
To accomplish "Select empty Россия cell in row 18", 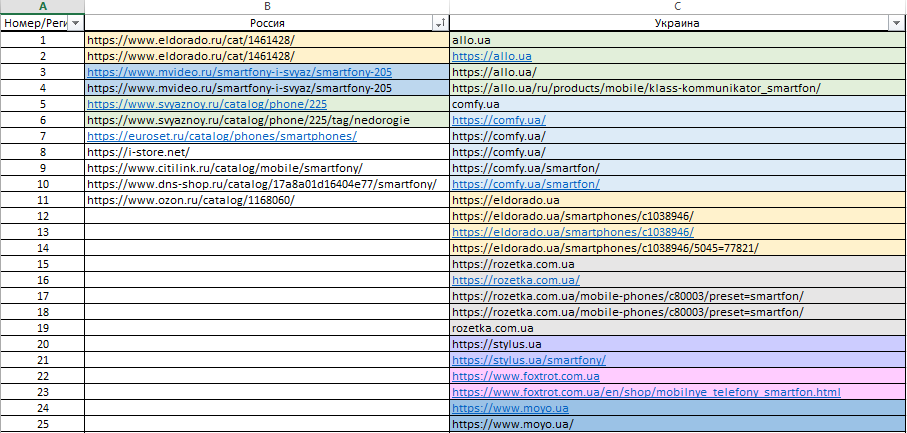I will click(267, 312).
